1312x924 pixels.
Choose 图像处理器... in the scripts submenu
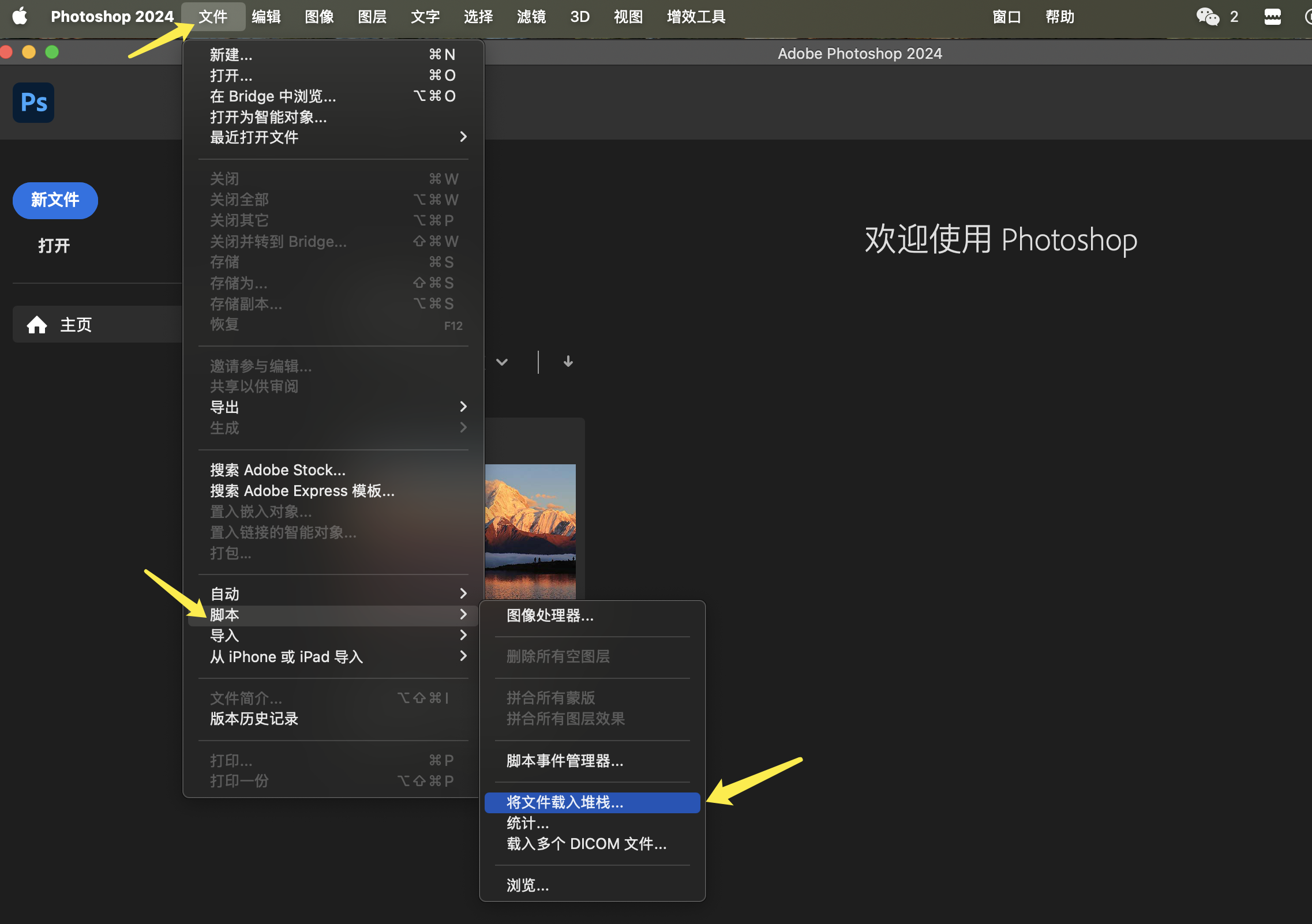pyautogui.click(x=592, y=616)
